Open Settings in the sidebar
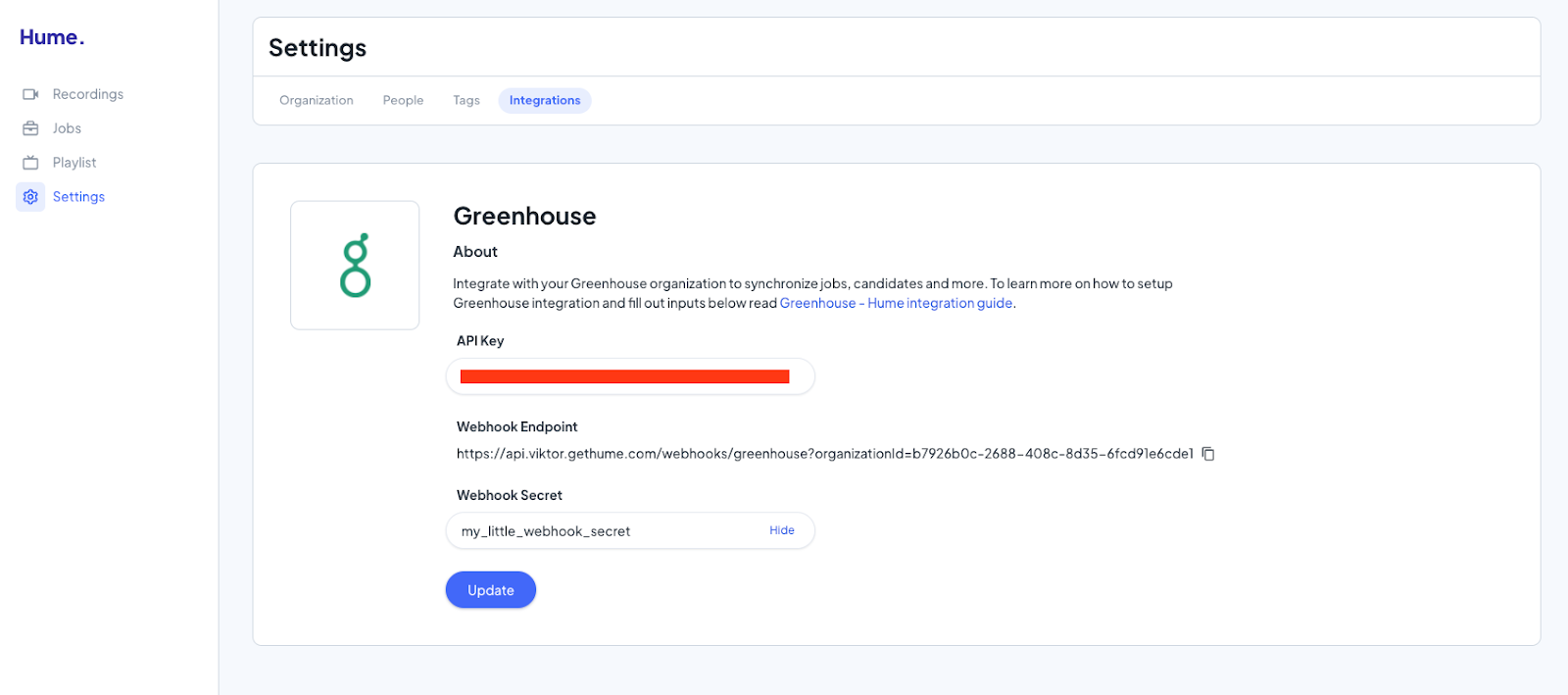This screenshot has width=1568, height=695. click(78, 197)
